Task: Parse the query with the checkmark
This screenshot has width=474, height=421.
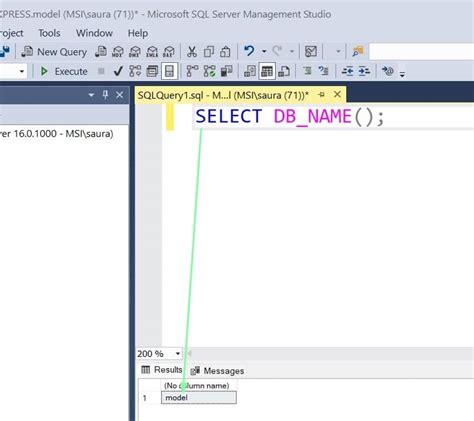Action: coord(118,71)
